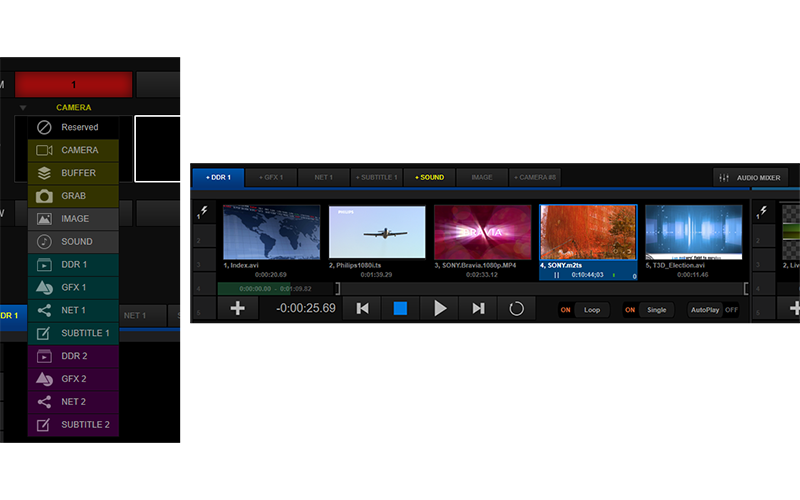Open the SOUND tab
The height and width of the screenshot is (500, 800).
(429, 177)
